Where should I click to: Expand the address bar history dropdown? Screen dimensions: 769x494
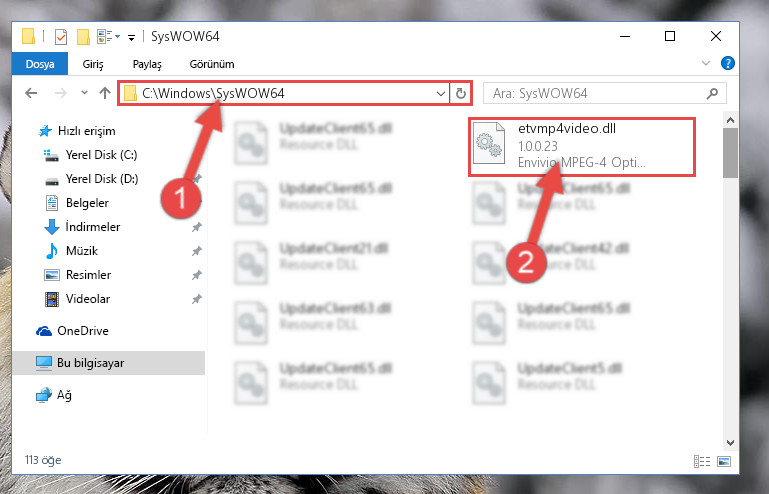[440, 93]
